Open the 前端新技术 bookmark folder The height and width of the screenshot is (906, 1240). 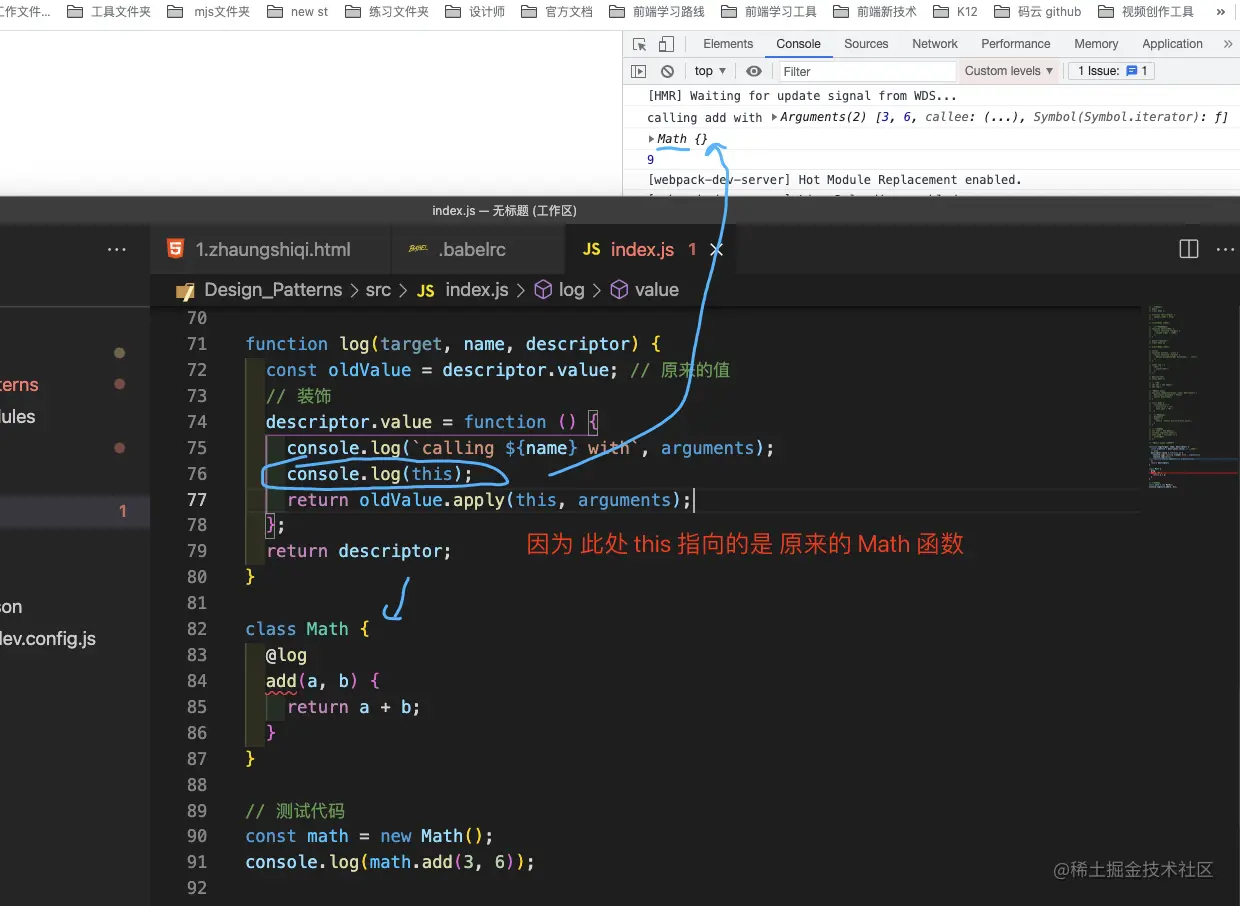[x=875, y=12]
